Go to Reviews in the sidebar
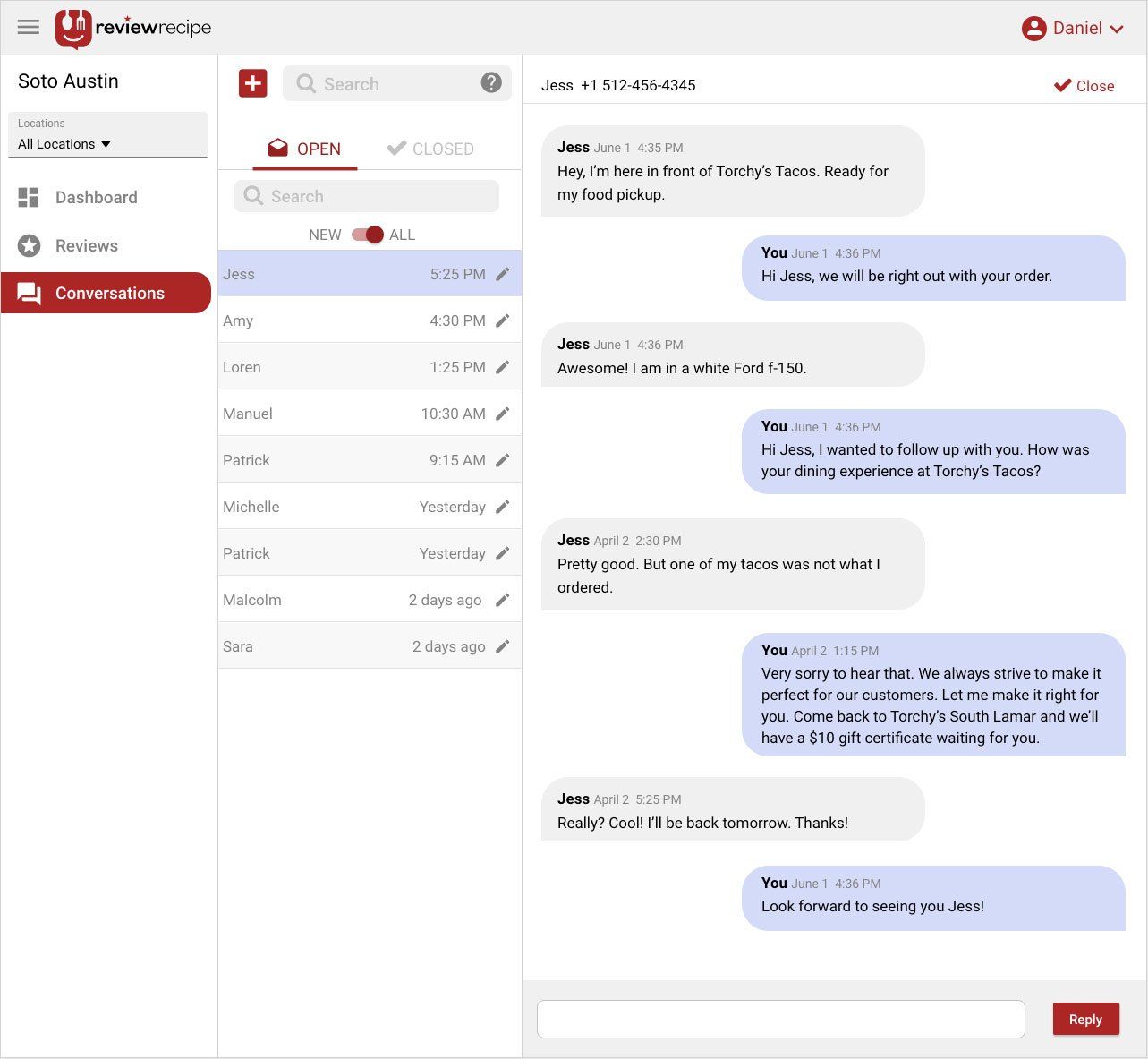The width and height of the screenshot is (1148, 1059). tap(86, 246)
